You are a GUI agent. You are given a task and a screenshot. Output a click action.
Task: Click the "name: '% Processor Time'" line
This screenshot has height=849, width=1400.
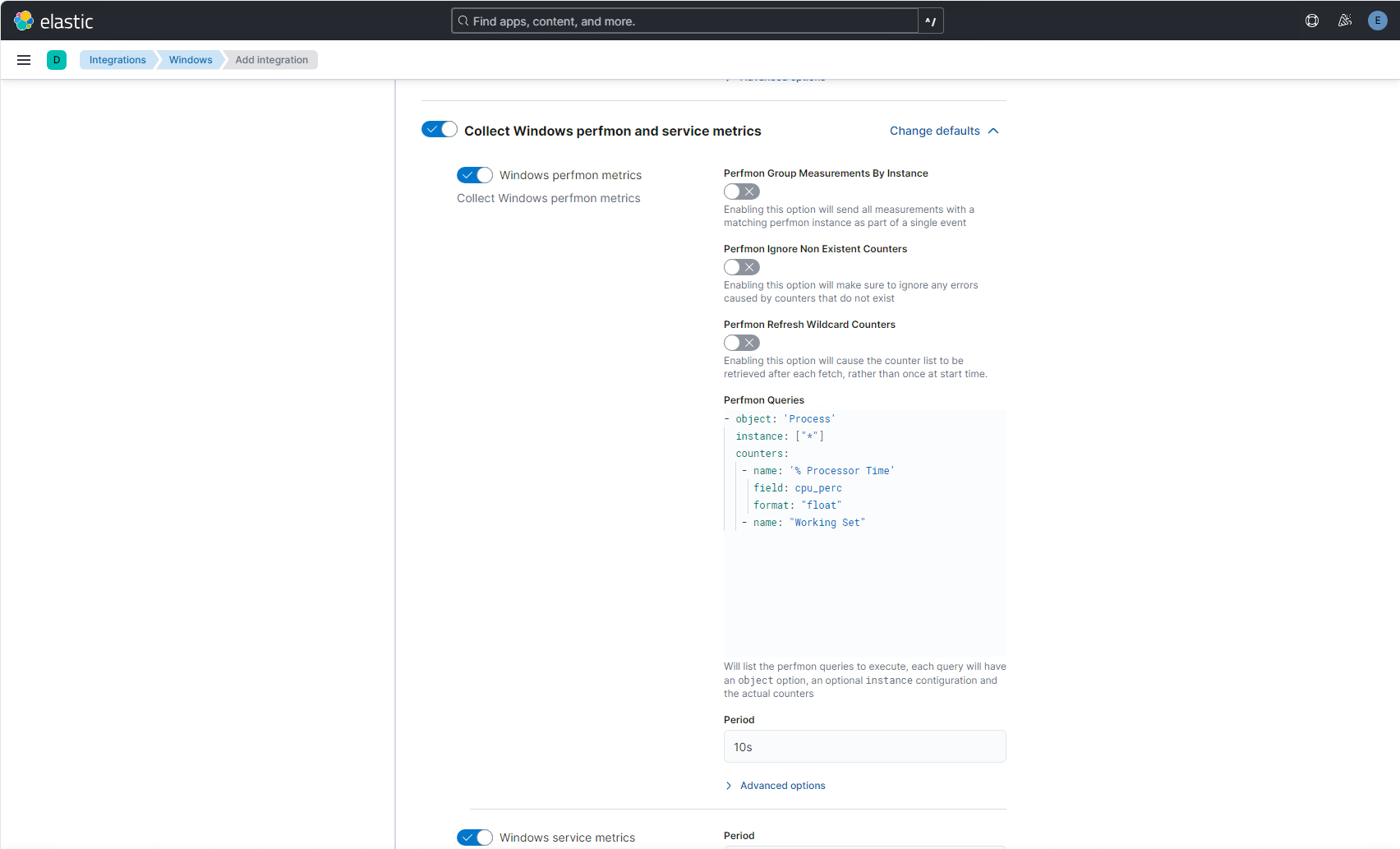[818, 471]
